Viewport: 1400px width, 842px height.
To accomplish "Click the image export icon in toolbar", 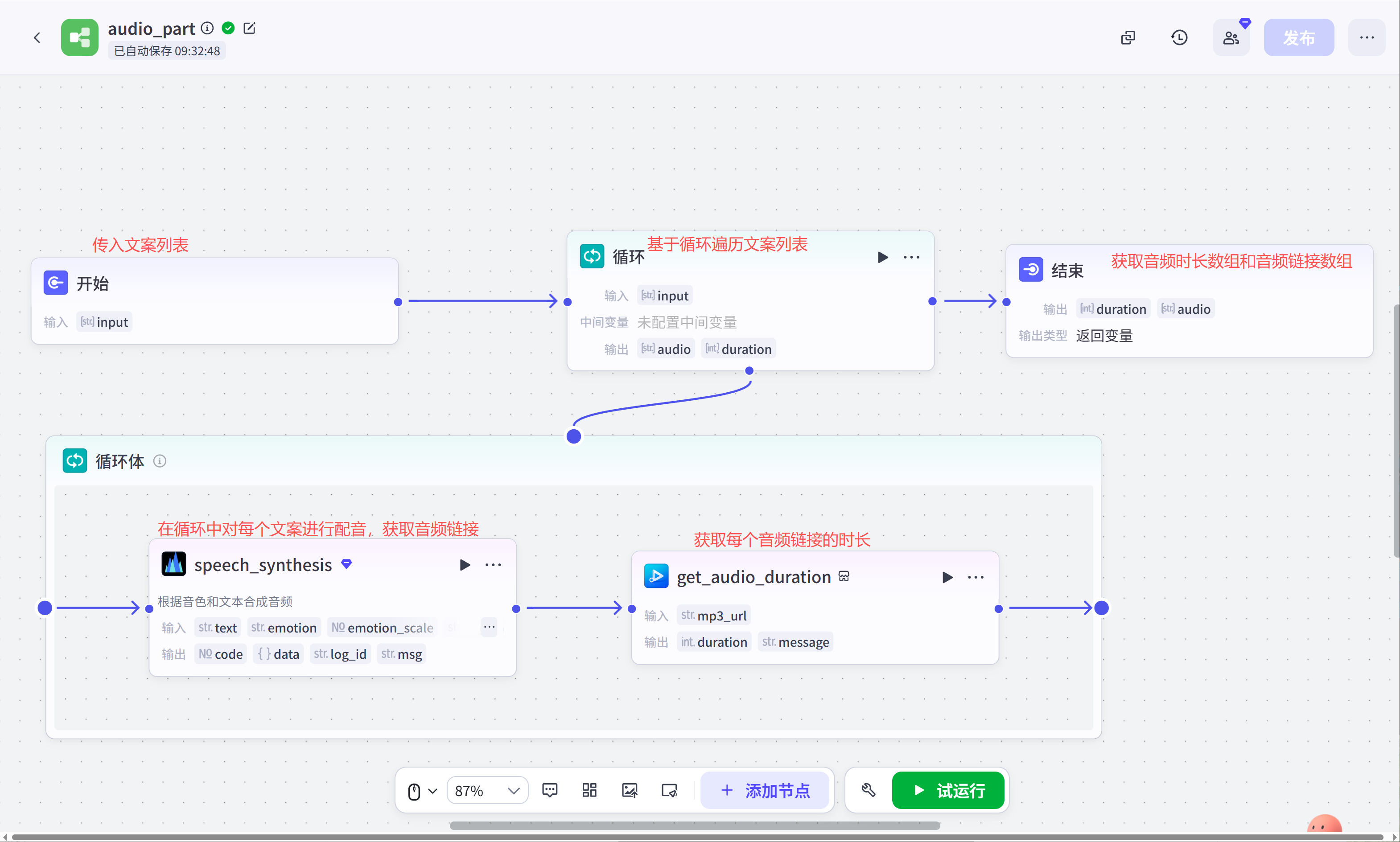I will (630, 790).
